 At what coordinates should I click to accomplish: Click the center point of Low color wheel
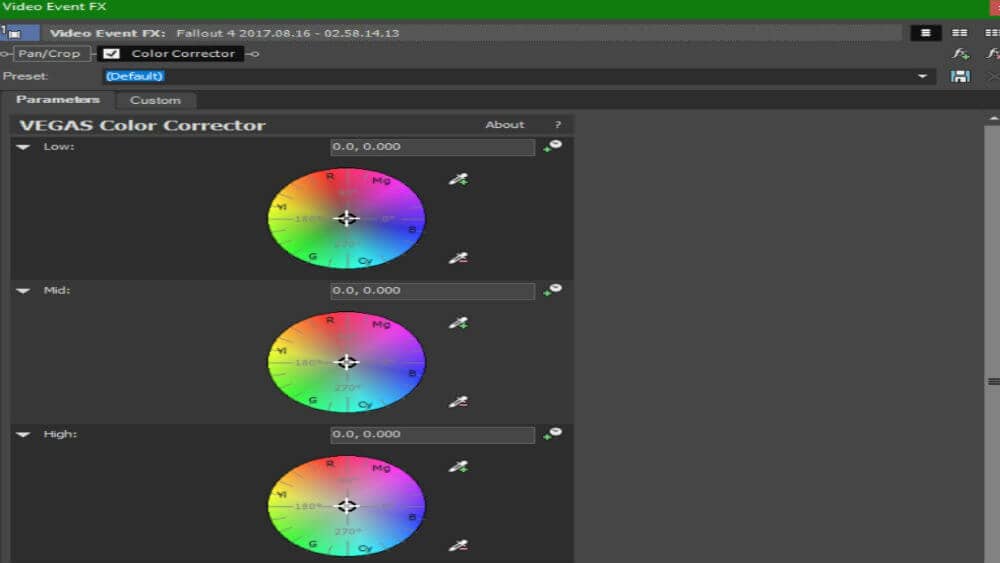[x=346, y=219]
